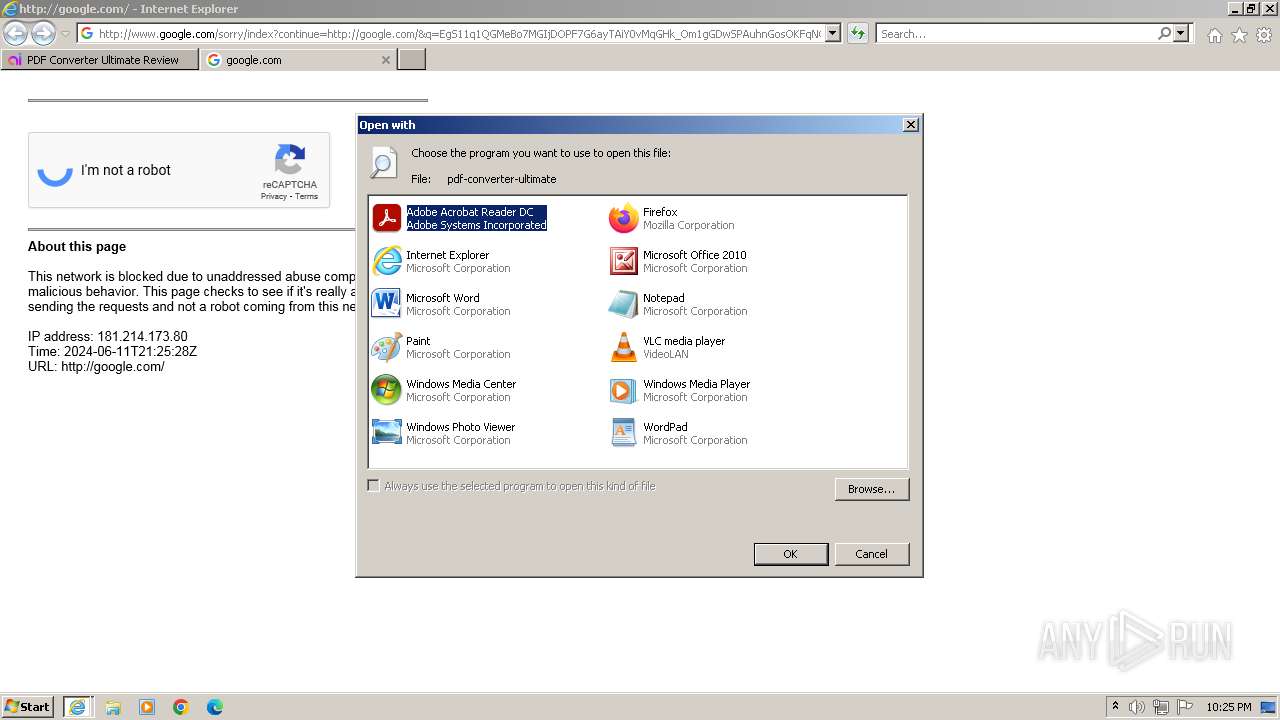Viewport: 1280px width, 720px height.
Task: Open the Start menu
Action: point(28,707)
